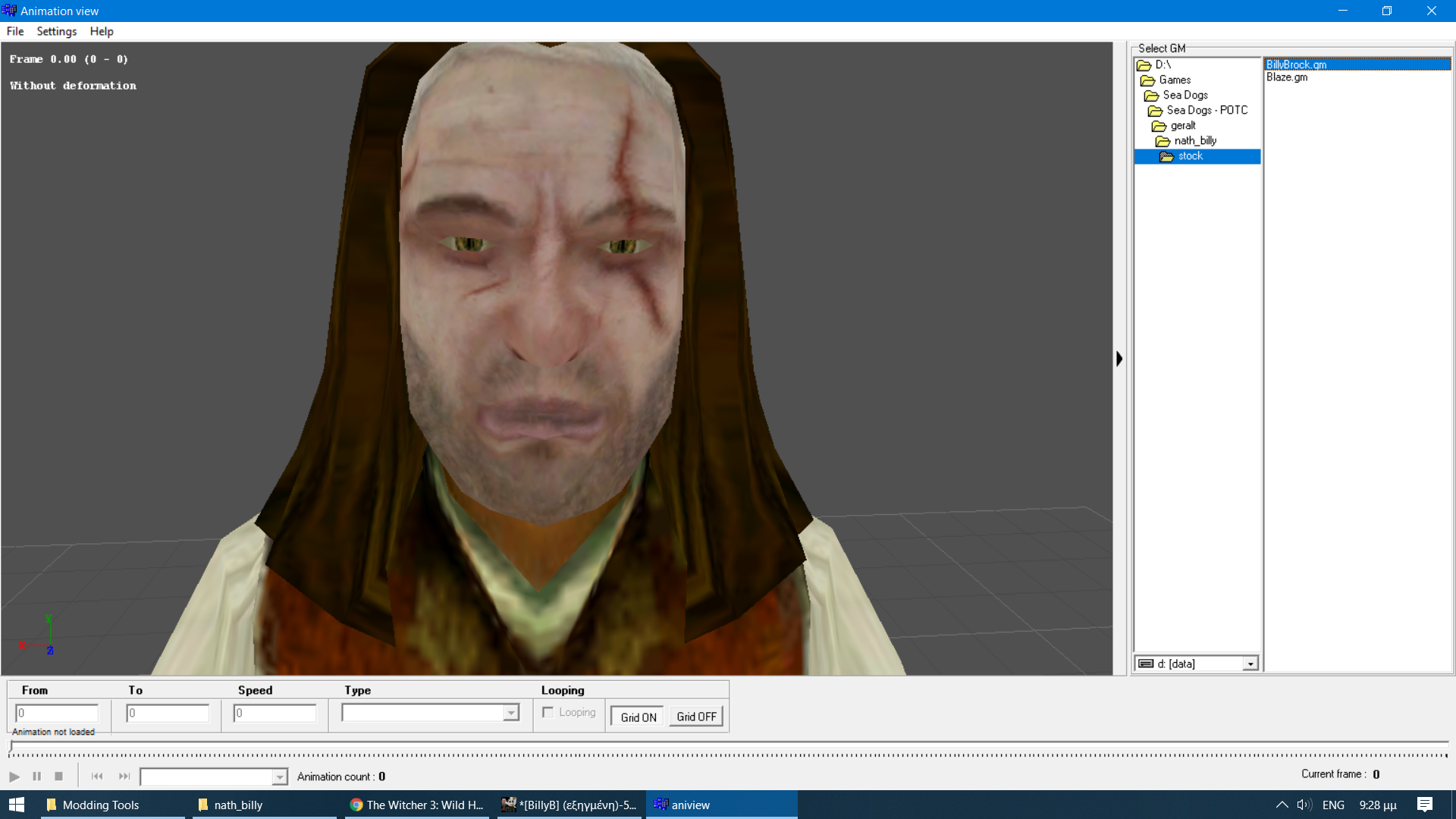
Task: Click the Animation view app icon
Action: (x=9, y=11)
